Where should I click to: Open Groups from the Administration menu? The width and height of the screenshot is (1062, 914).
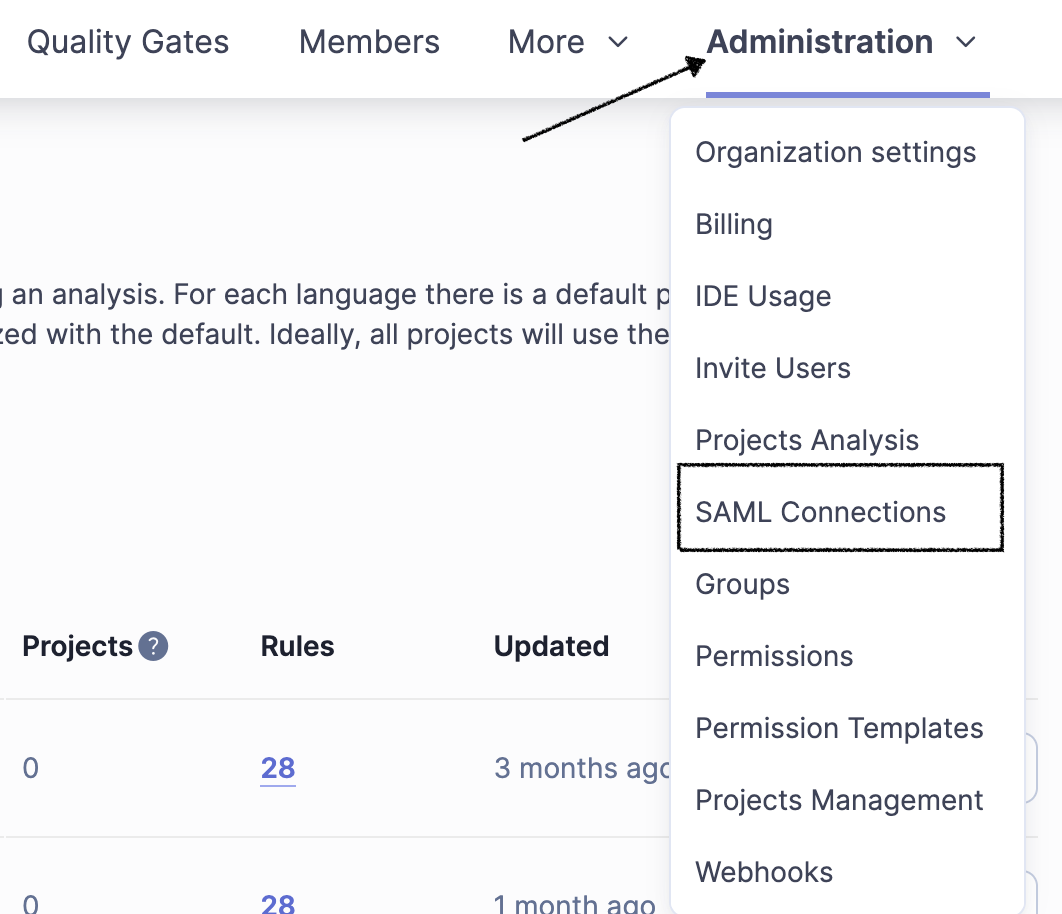[742, 585]
